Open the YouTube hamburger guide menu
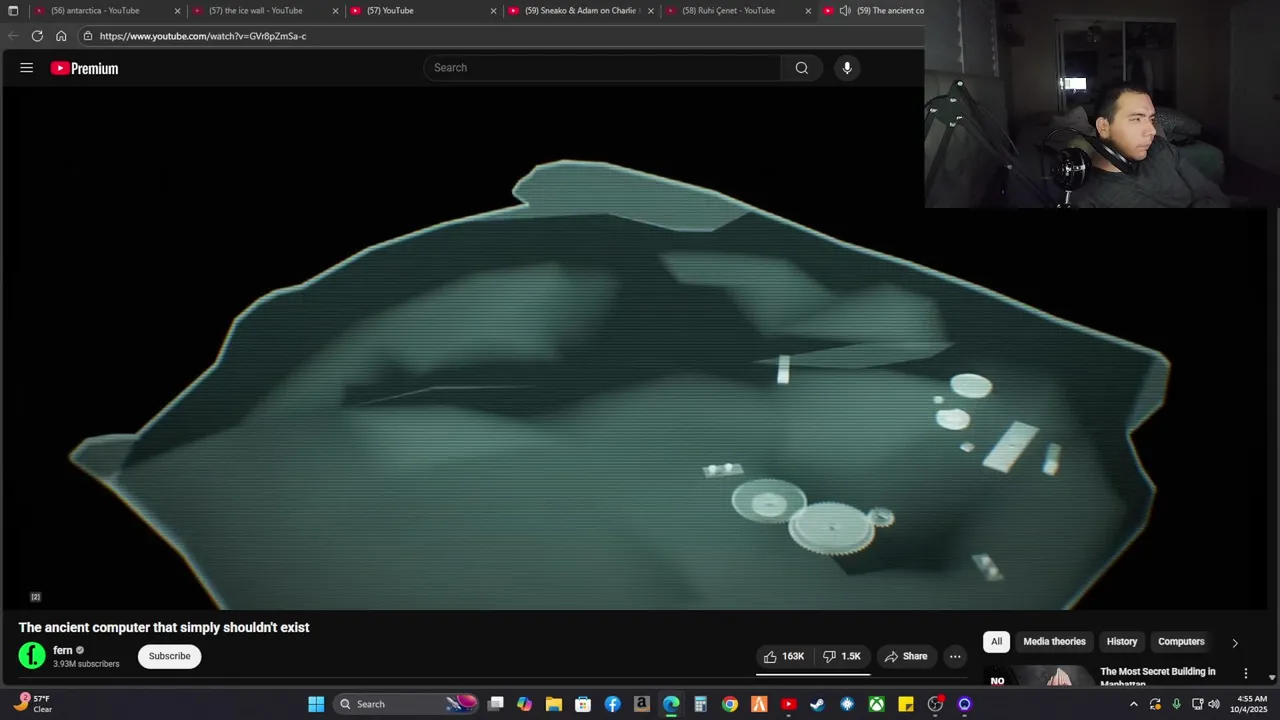This screenshot has width=1280, height=720. (27, 68)
